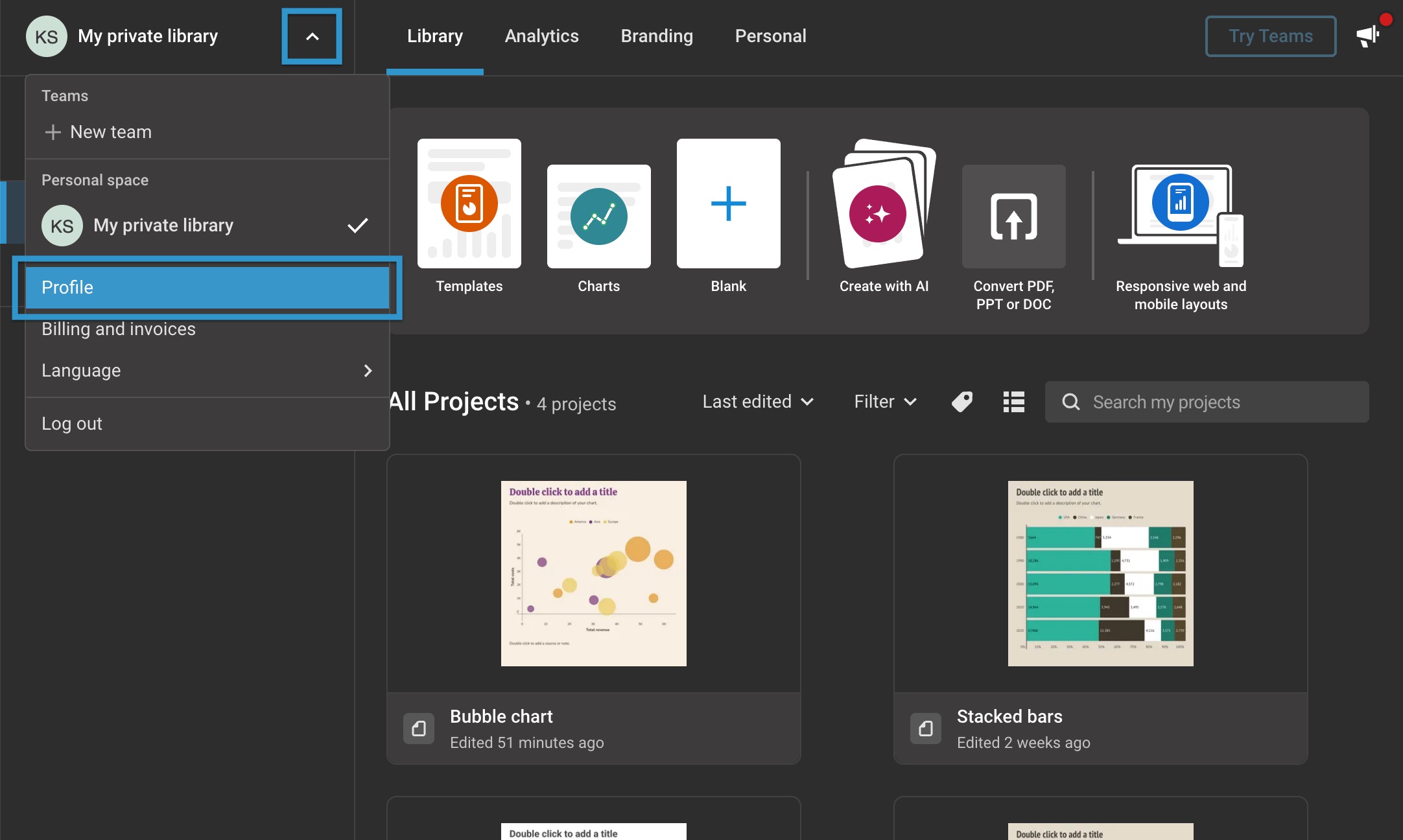Switch projects to list view
Viewport: 1403px width, 840px height.
click(1013, 402)
